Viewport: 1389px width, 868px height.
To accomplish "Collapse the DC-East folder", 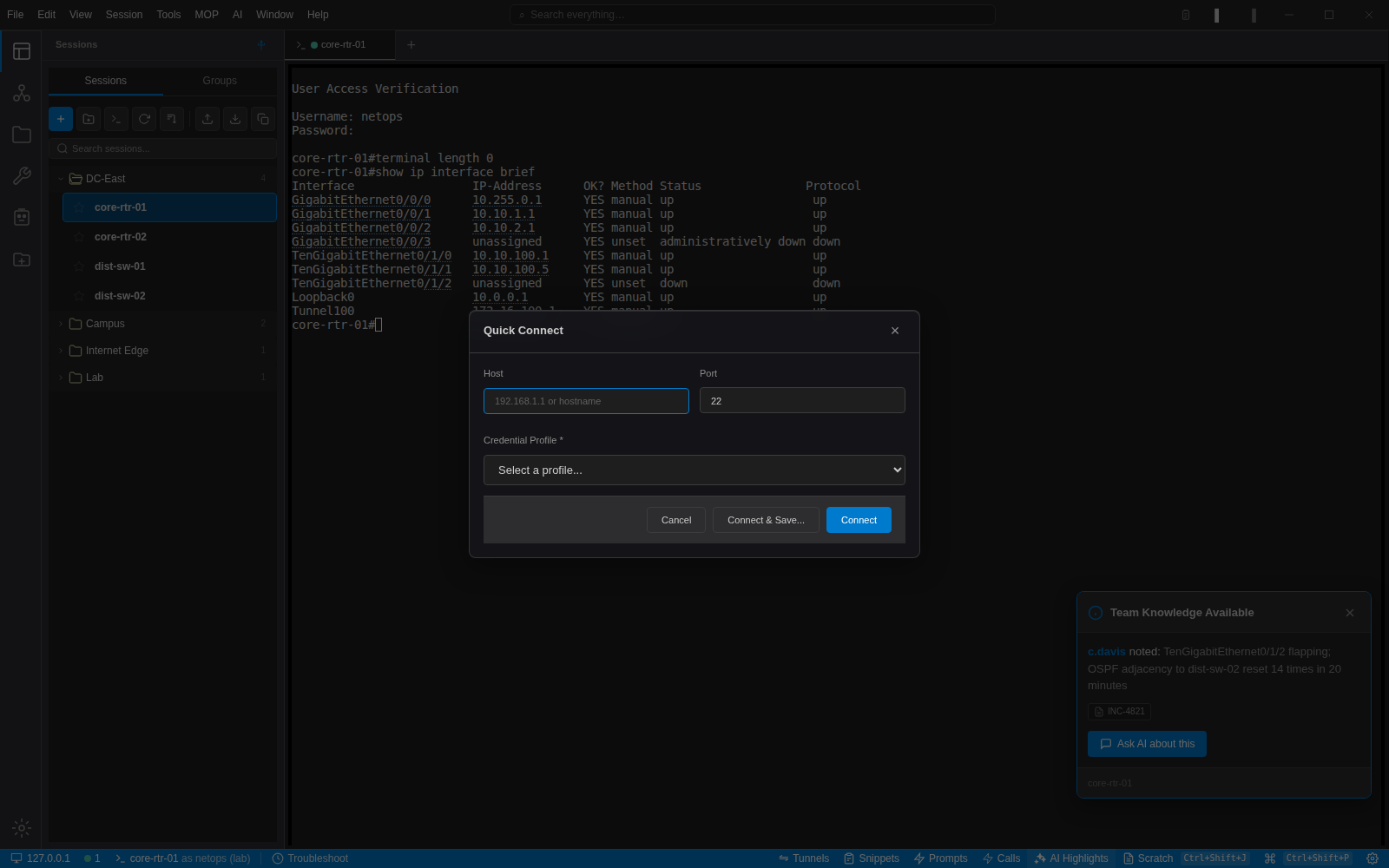I will pyautogui.click(x=61, y=179).
